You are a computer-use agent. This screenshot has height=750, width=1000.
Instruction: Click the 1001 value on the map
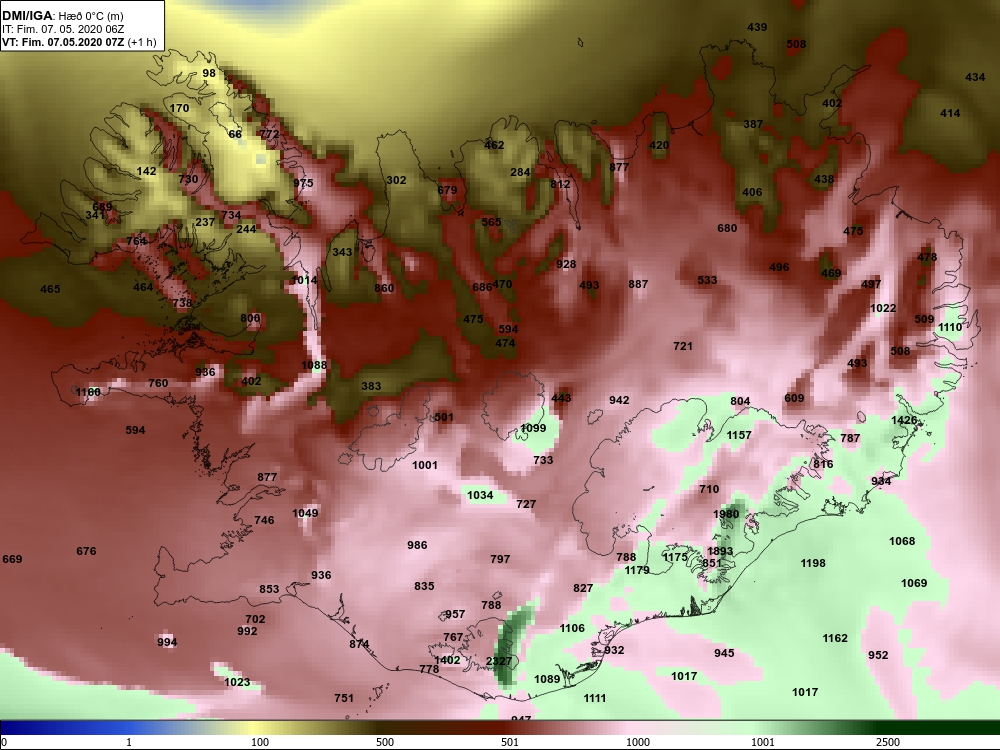425,465
